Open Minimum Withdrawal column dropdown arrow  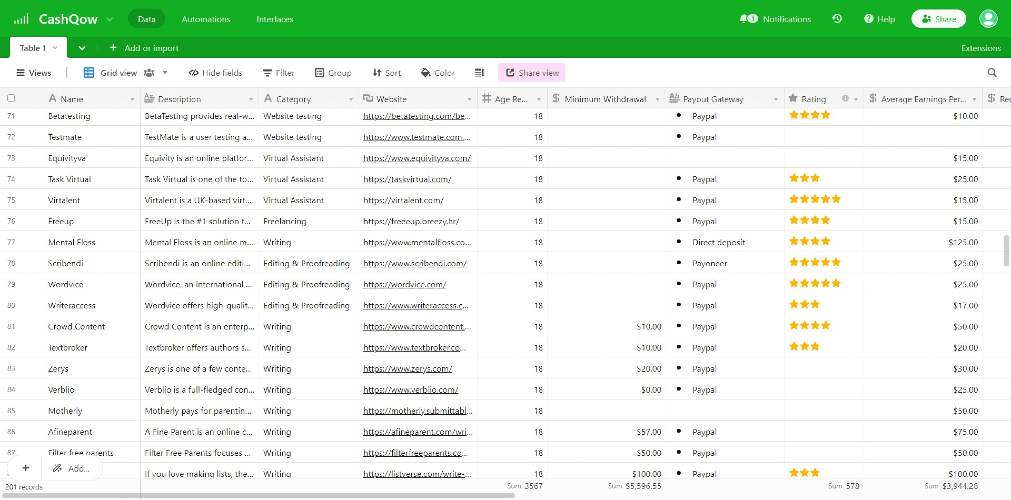pos(658,99)
